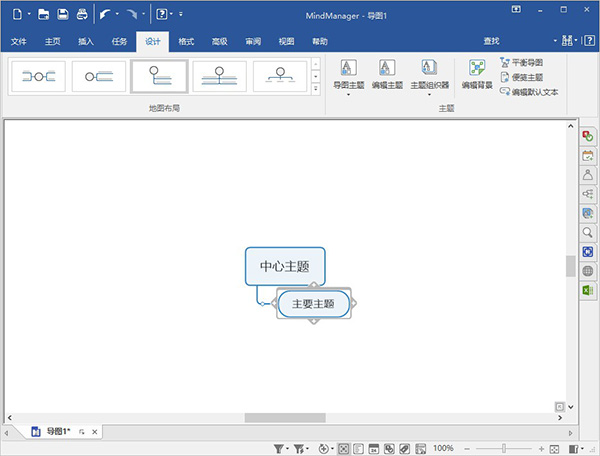Select the tree map layout with center line
Screen dimensions: 600x456
click(x=219, y=76)
